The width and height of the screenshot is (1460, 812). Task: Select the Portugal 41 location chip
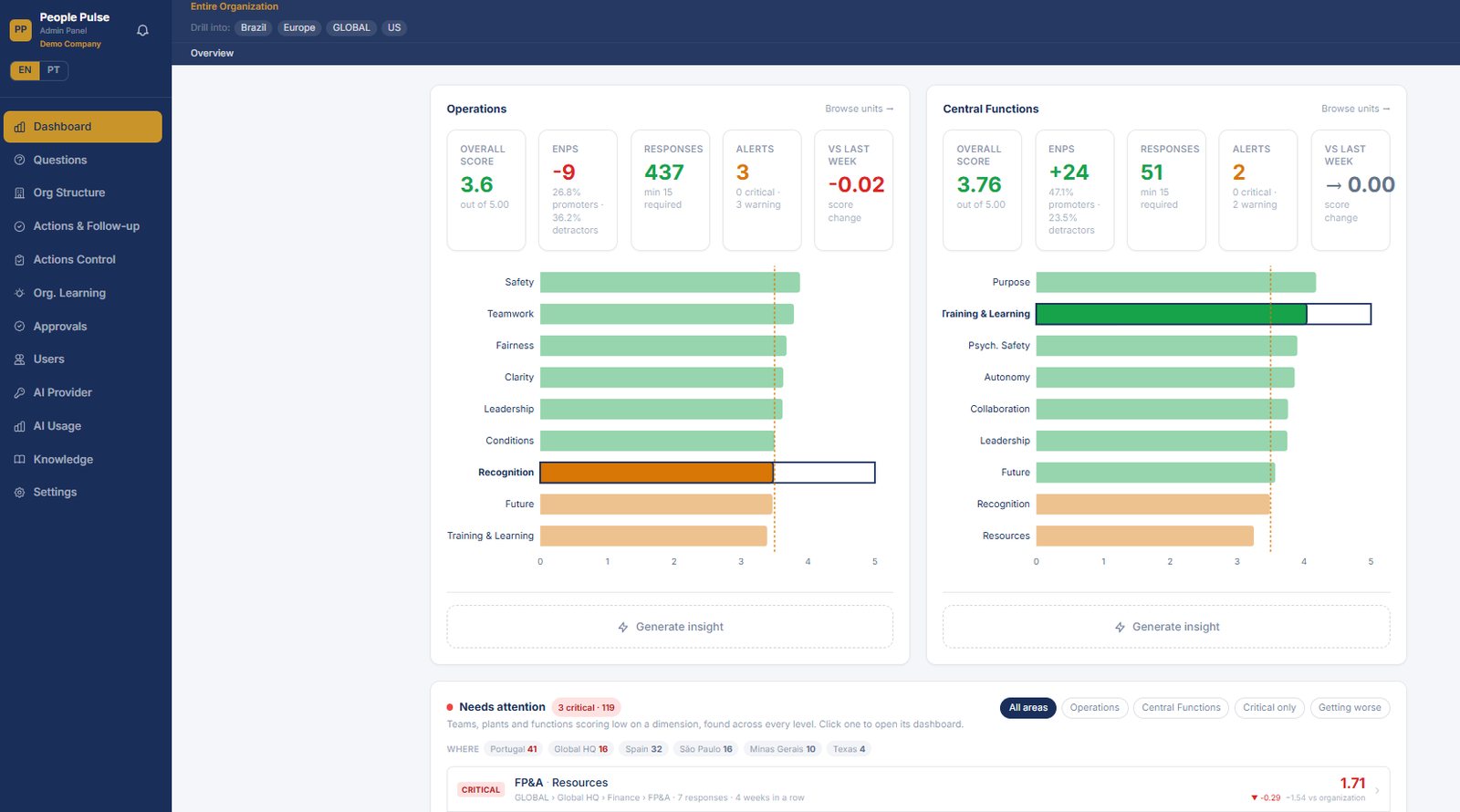pyautogui.click(x=514, y=749)
